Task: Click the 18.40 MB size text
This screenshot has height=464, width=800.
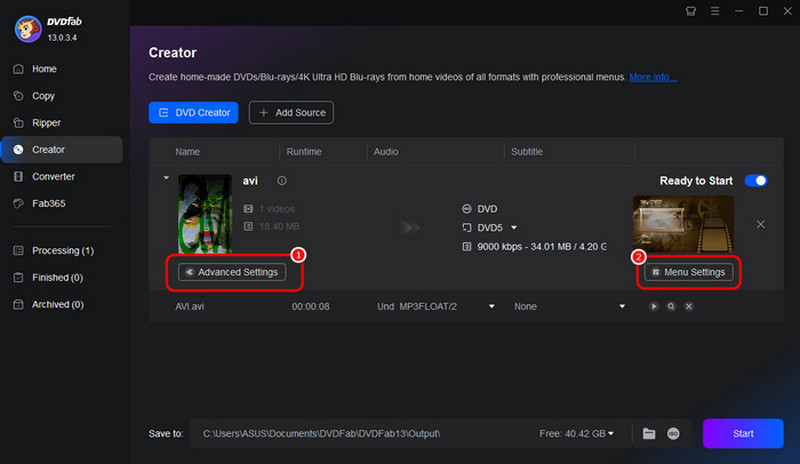Action: tap(279, 226)
